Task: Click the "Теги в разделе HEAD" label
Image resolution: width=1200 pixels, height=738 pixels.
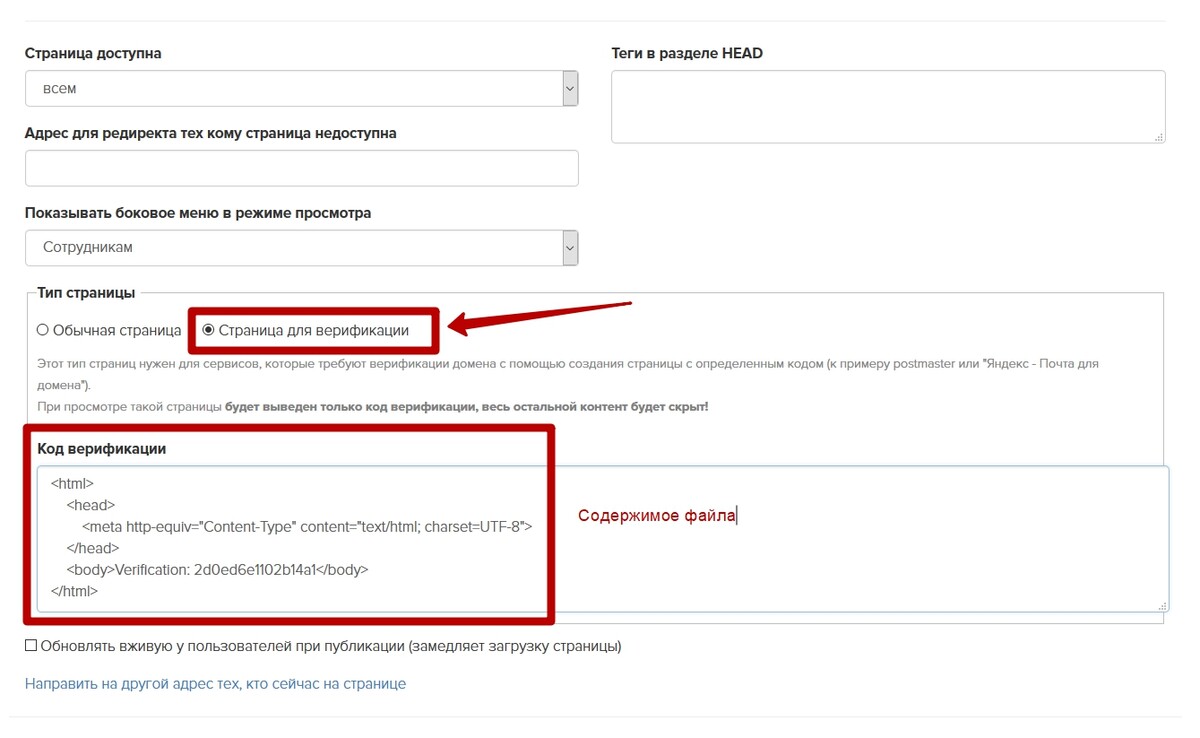Action: click(x=687, y=53)
